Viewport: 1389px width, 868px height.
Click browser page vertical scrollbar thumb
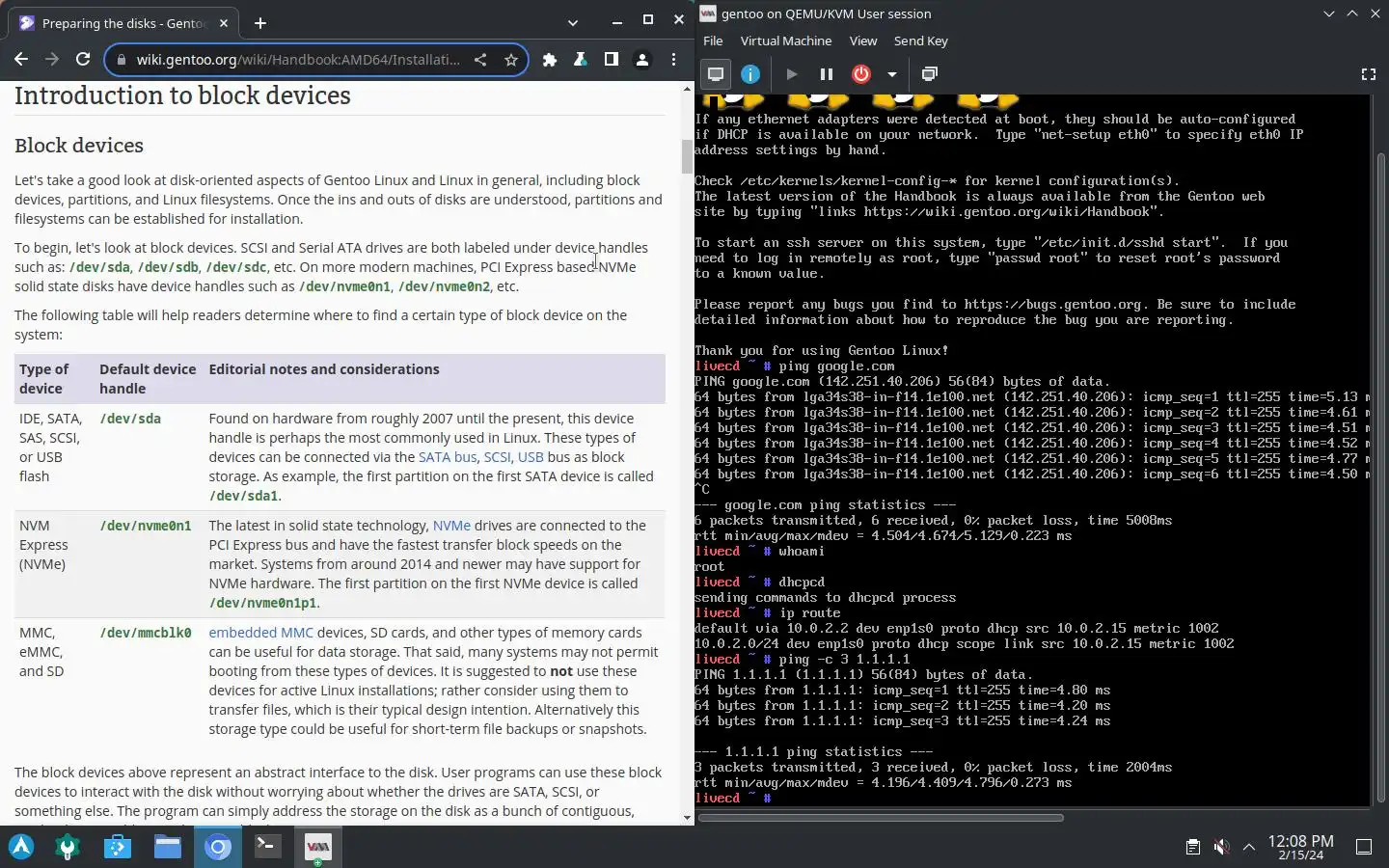(x=687, y=156)
